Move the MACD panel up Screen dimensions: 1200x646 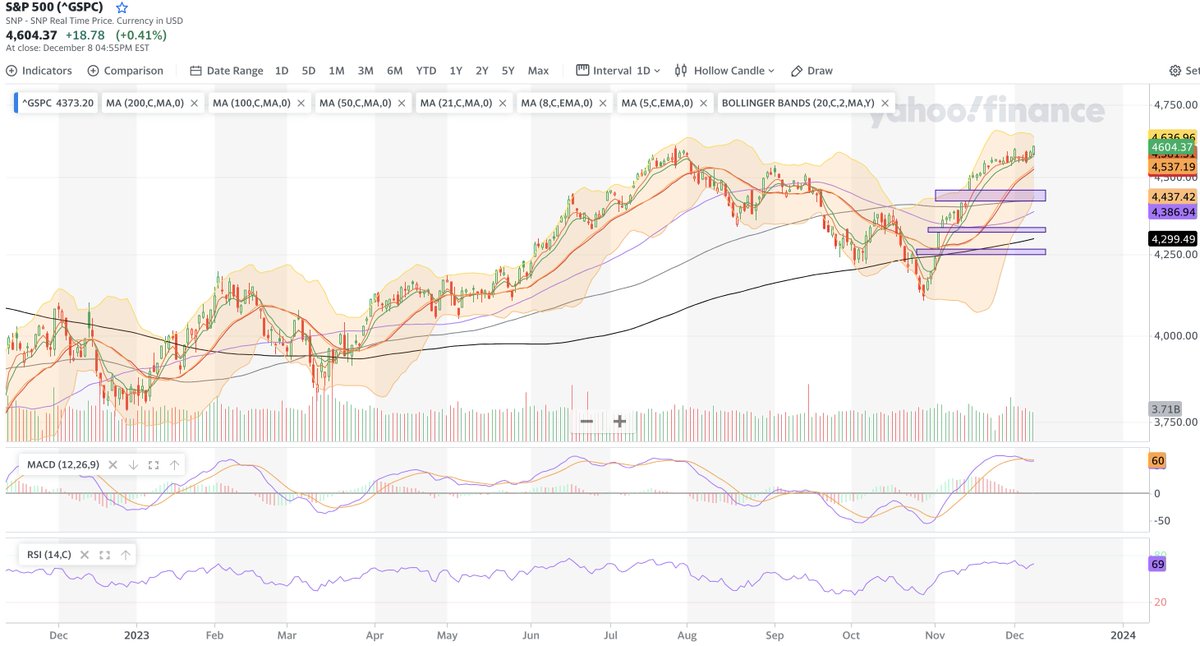pyautogui.click(x=175, y=465)
